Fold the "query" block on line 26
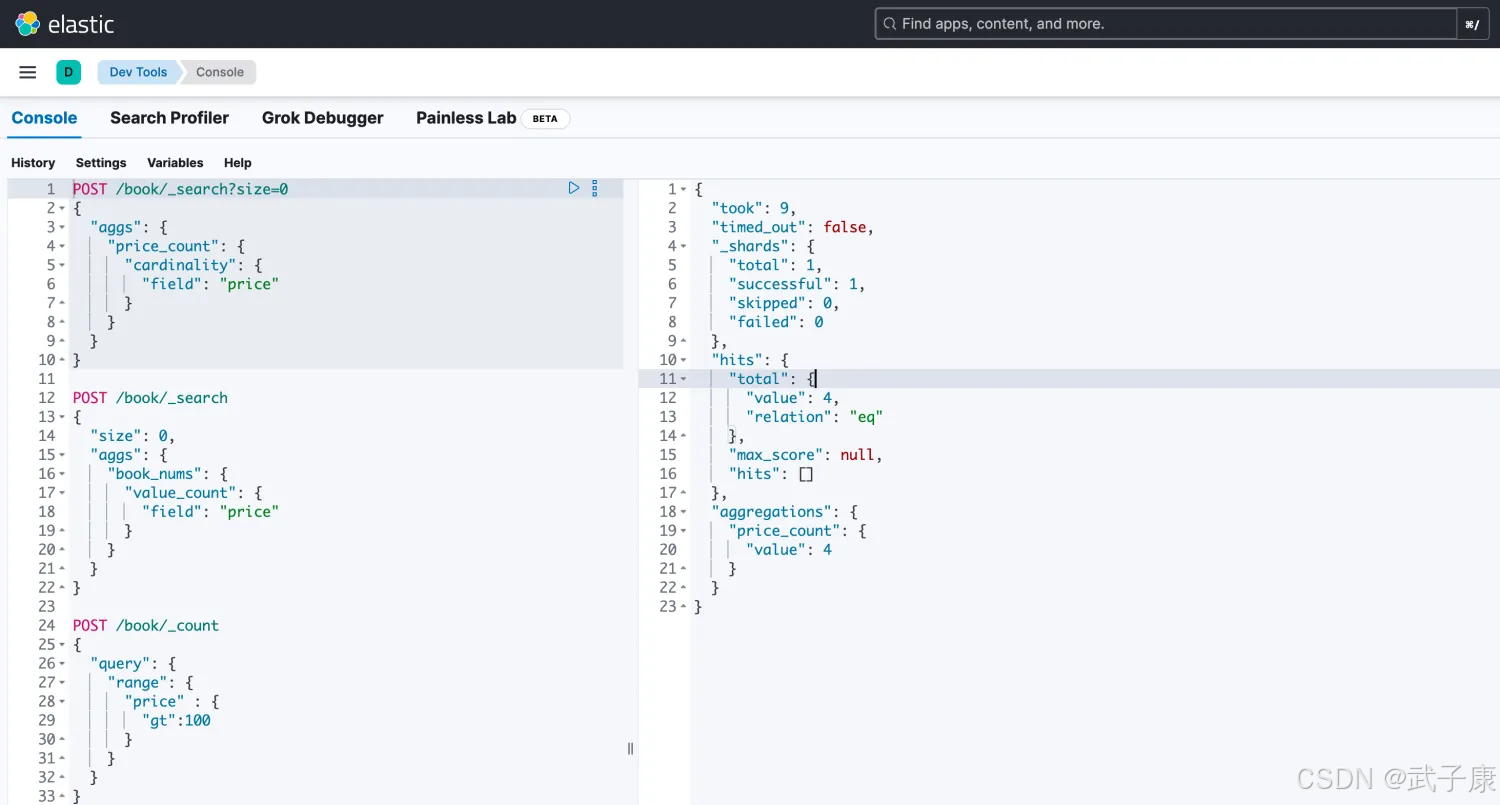 62,664
